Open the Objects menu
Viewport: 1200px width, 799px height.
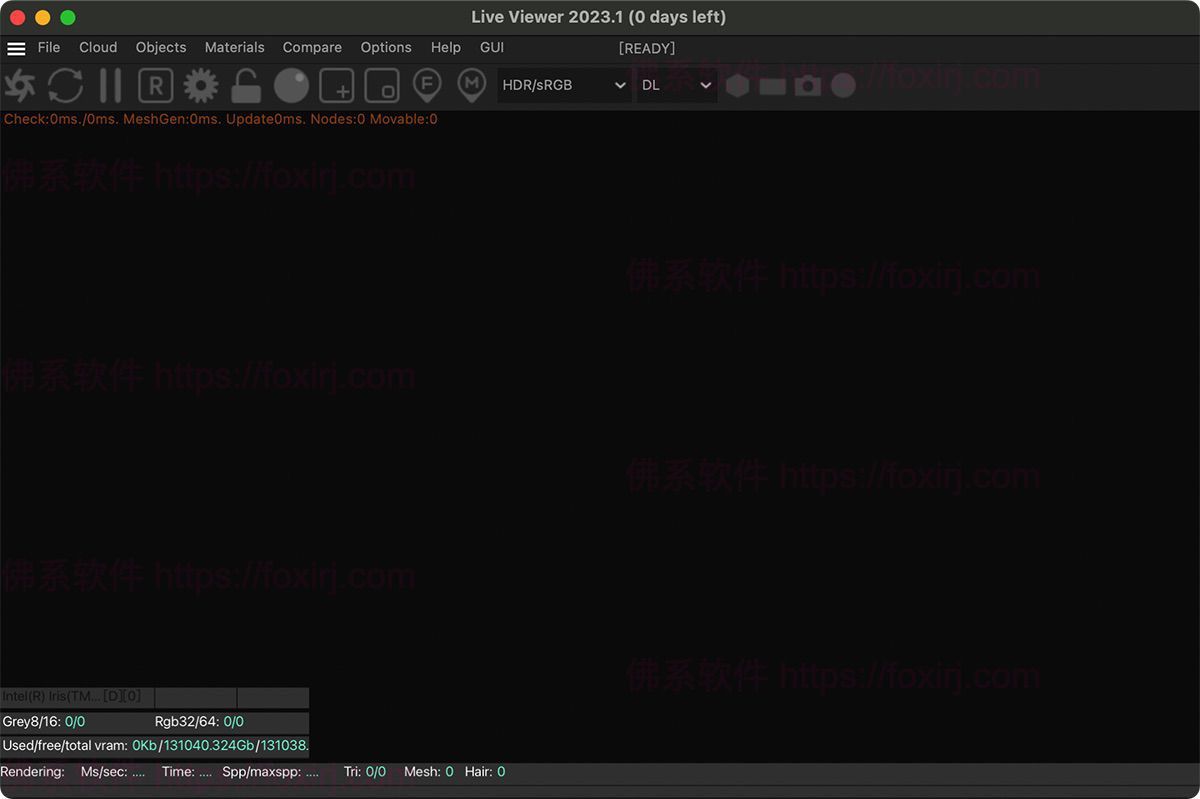coord(160,47)
